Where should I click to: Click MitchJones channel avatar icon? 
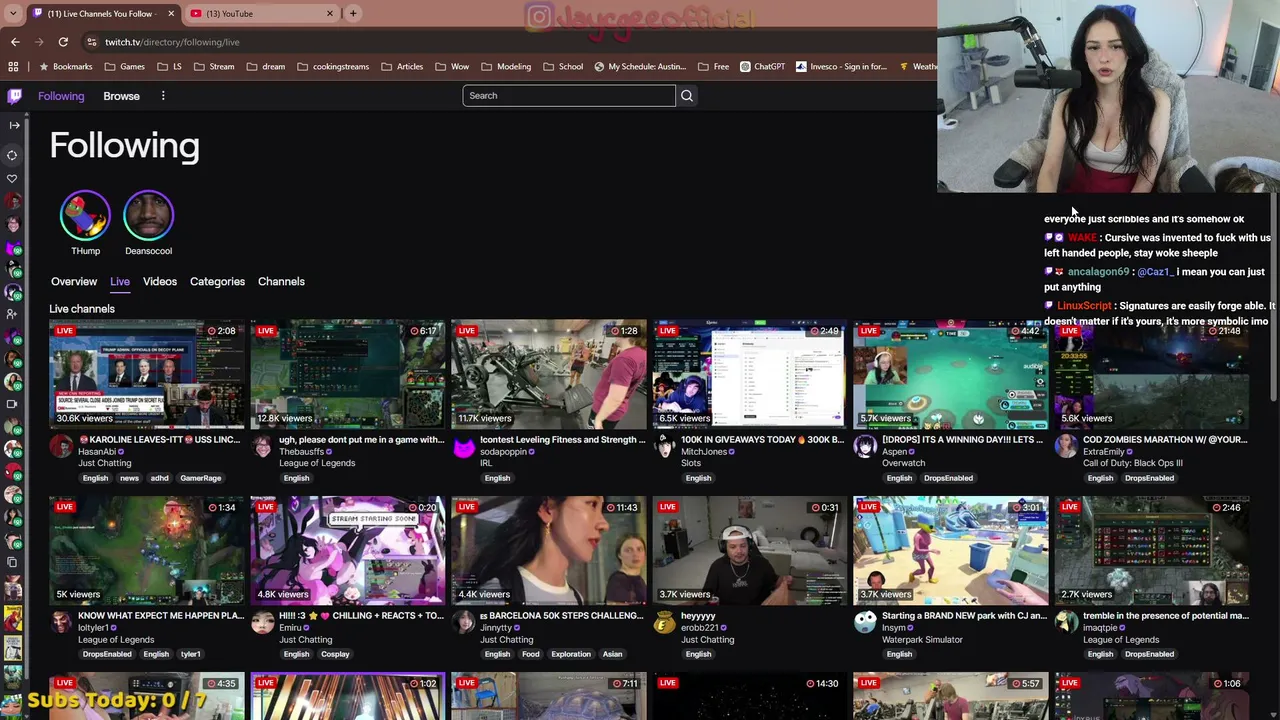[664, 447]
